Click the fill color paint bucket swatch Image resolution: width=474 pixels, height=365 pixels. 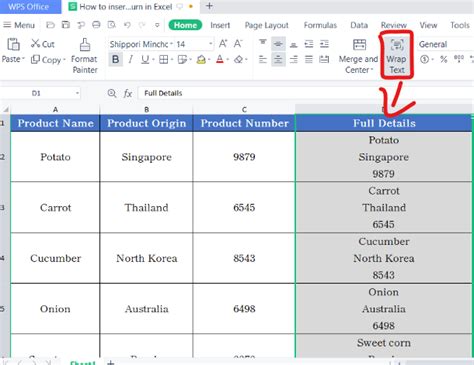click(x=201, y=60)
